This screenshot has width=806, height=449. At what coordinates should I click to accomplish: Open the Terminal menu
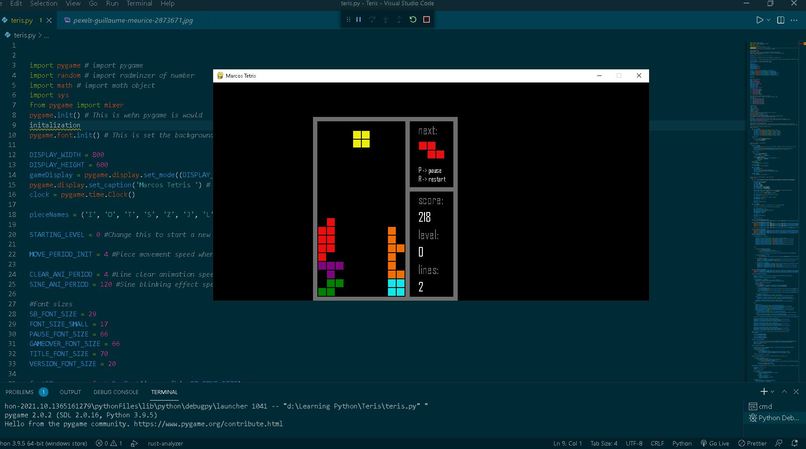[x=139, y=4]
